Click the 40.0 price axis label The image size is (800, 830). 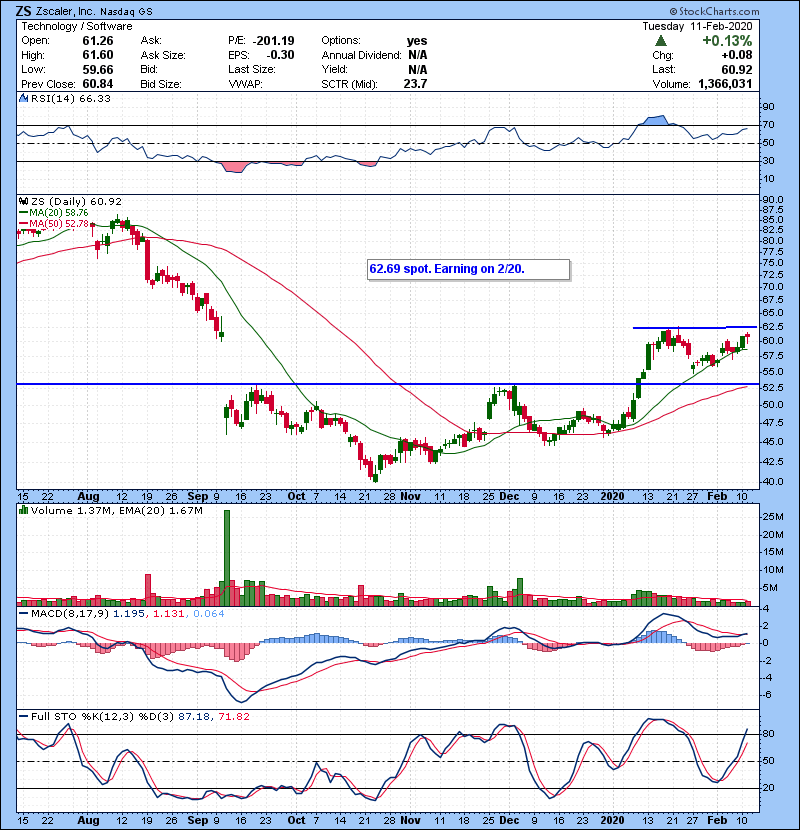tap(772, 482)
